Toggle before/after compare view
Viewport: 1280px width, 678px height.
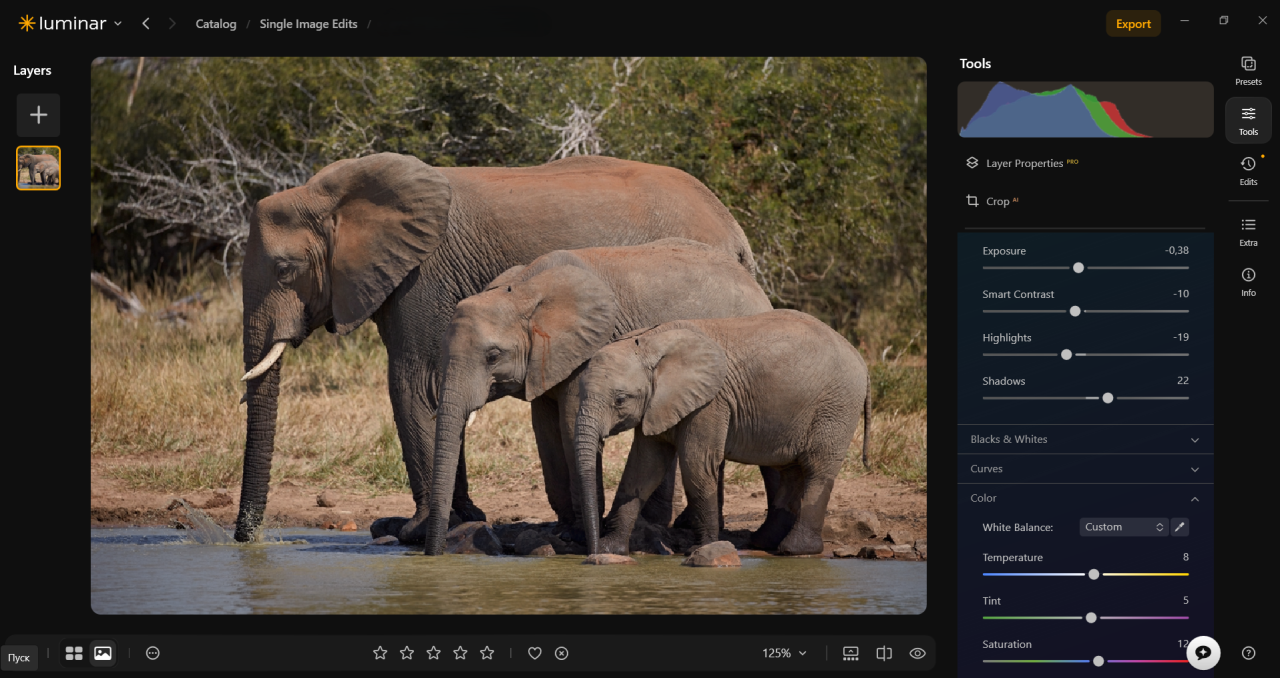click(884, 653)
